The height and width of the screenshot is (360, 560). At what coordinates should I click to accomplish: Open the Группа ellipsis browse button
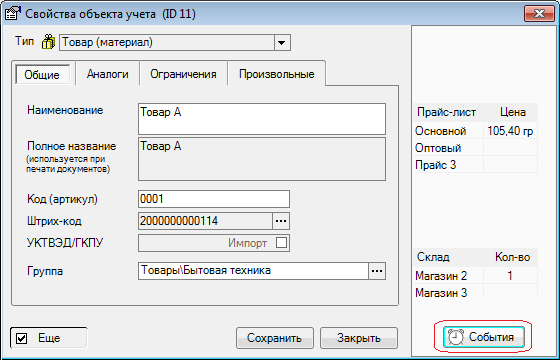click(x=377, y=271)
